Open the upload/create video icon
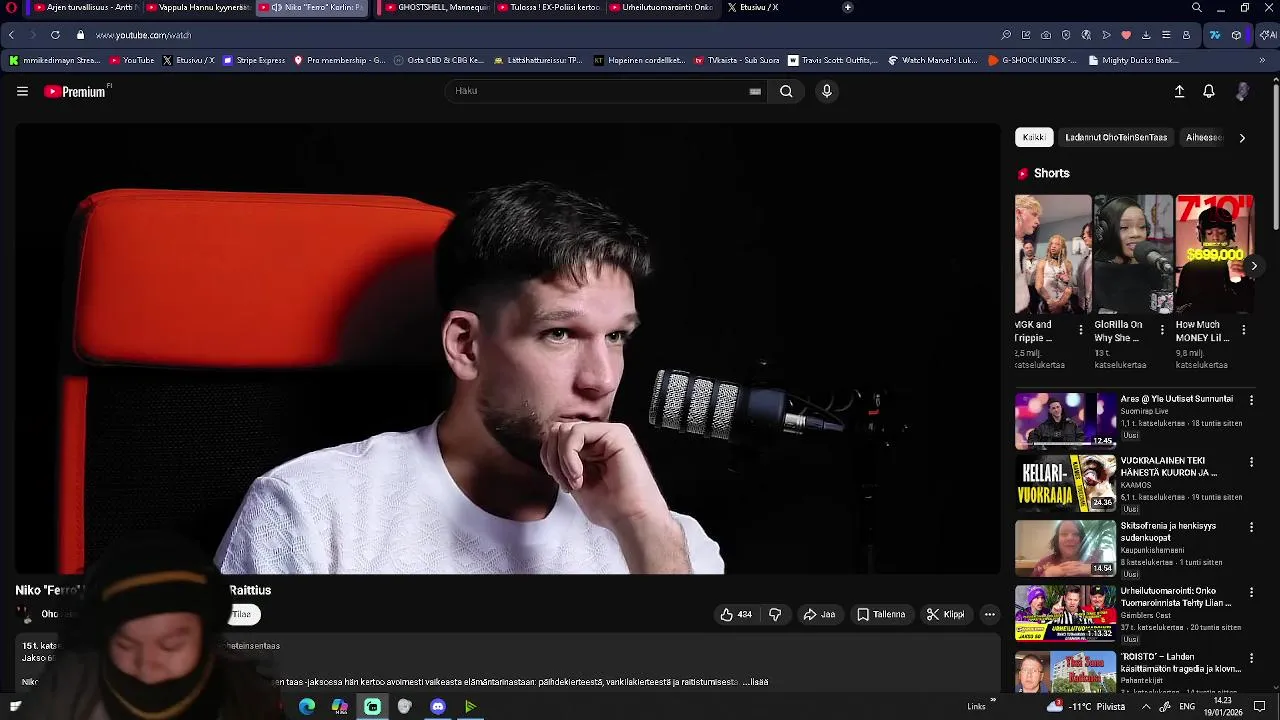This screenshot has width=1280, height=720. point(1179,91)
